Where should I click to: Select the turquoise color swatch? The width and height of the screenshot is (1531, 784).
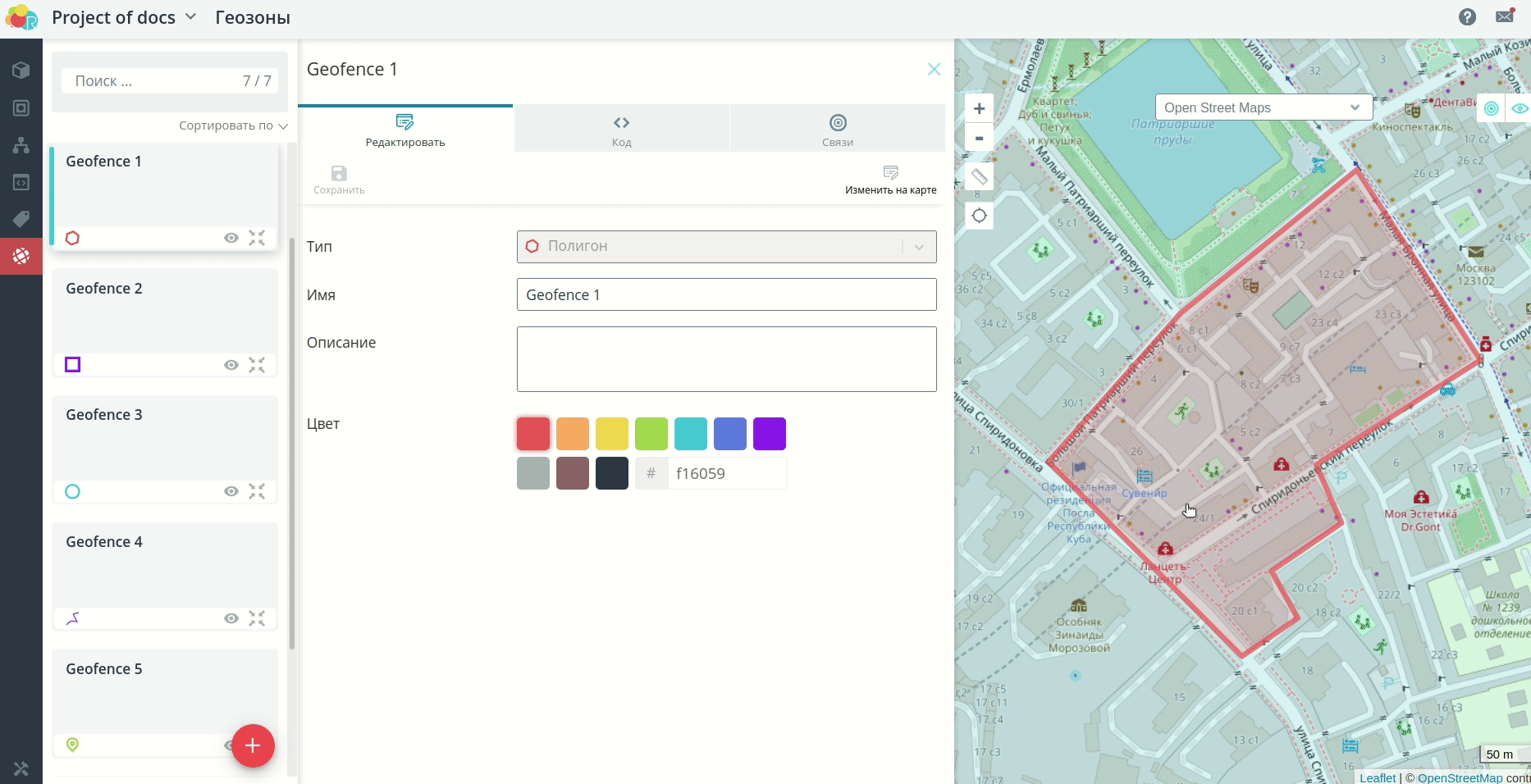[x=691, y=434]
